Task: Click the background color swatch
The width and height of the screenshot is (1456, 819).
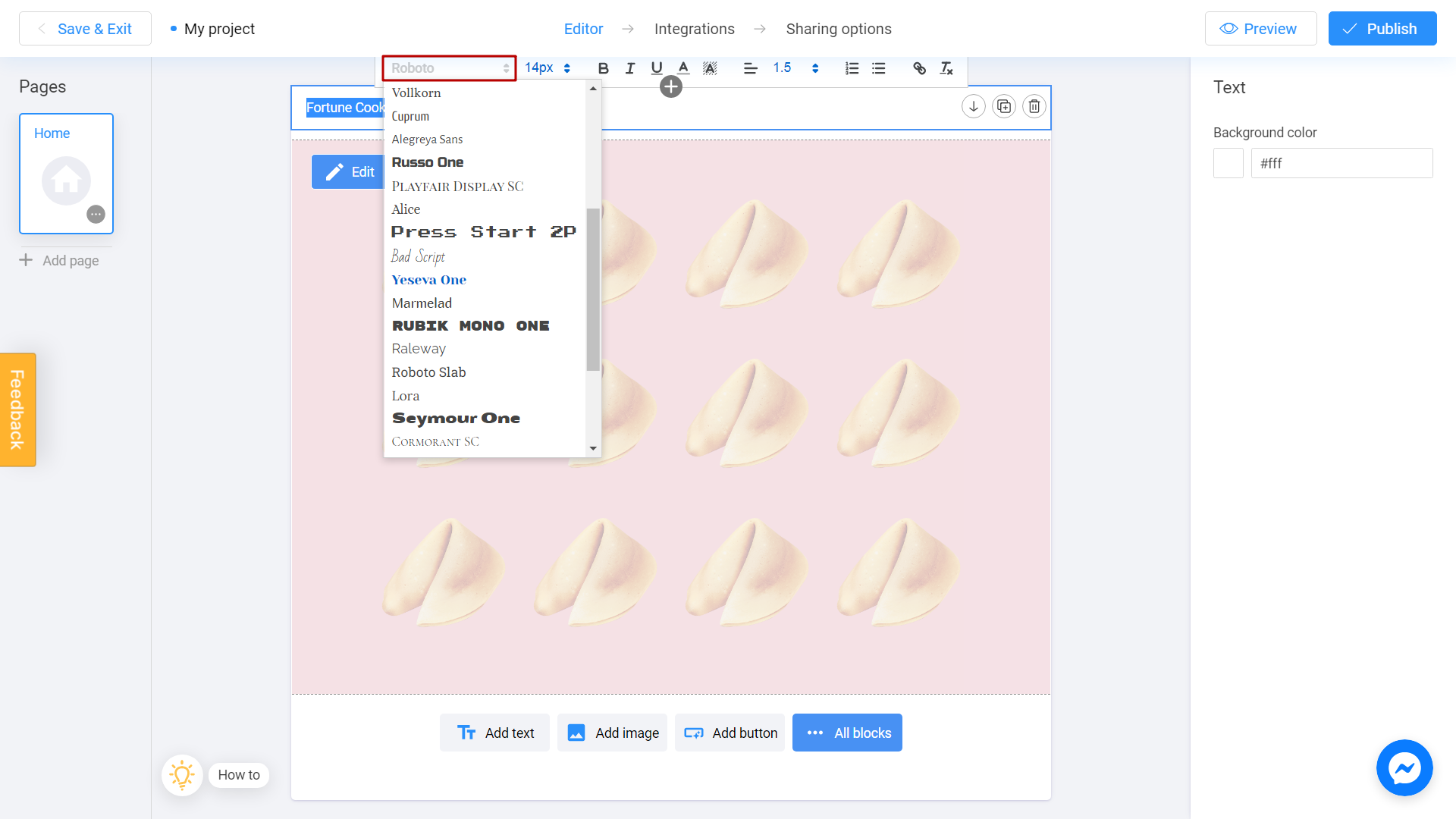Action: coord(1228,162)
